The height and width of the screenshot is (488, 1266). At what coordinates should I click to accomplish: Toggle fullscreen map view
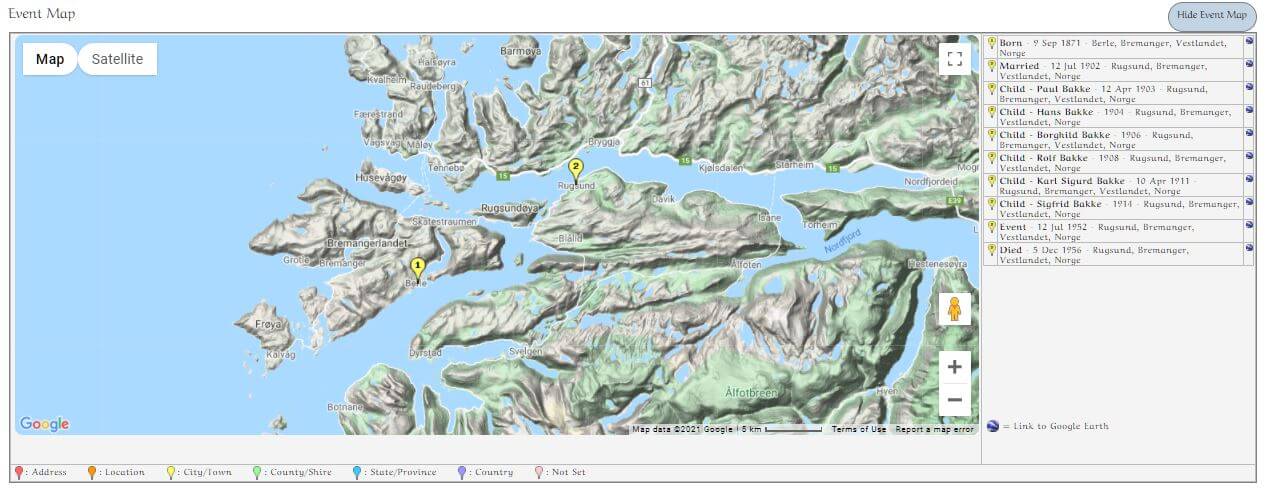click(x=954, y=59)
